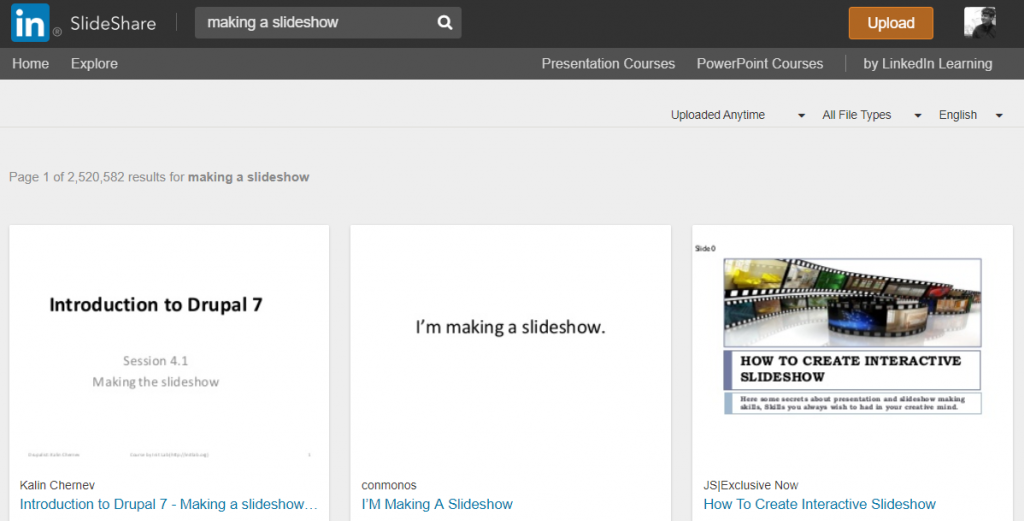Open the Presentation Courses link

(x=608, y=64)
